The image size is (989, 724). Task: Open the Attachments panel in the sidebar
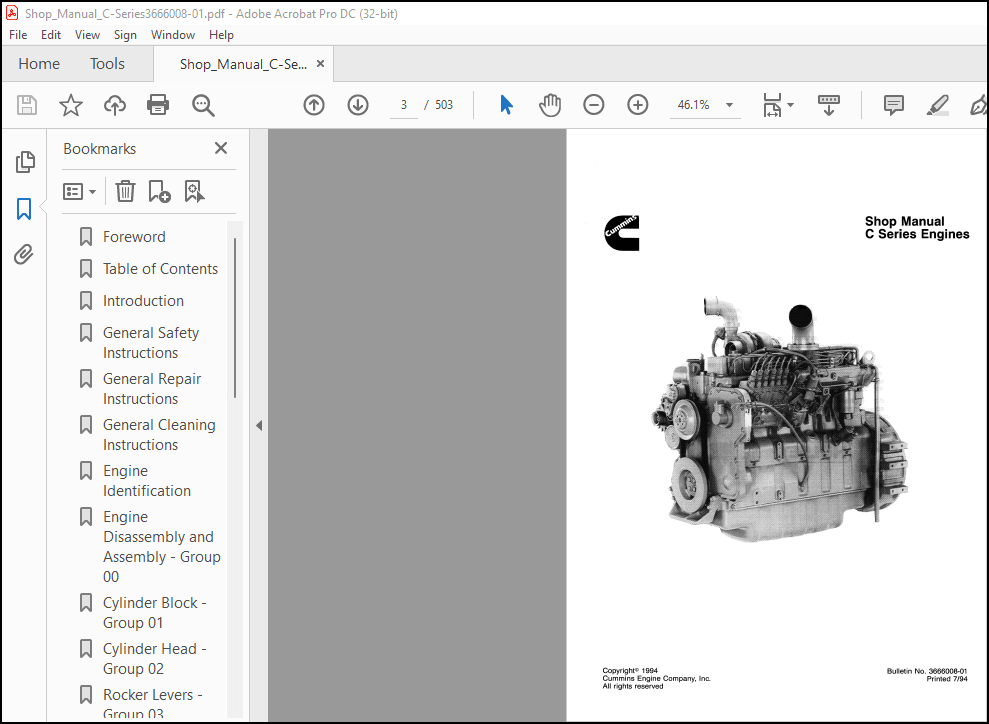coord(22,254)
